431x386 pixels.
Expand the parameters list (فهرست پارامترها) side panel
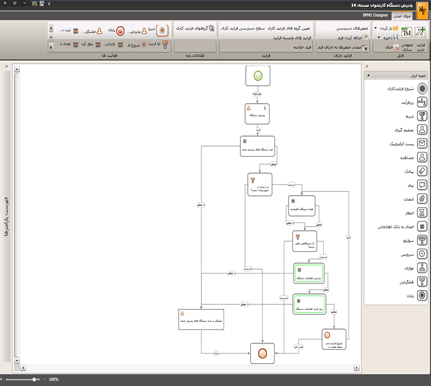click(6, 216)
